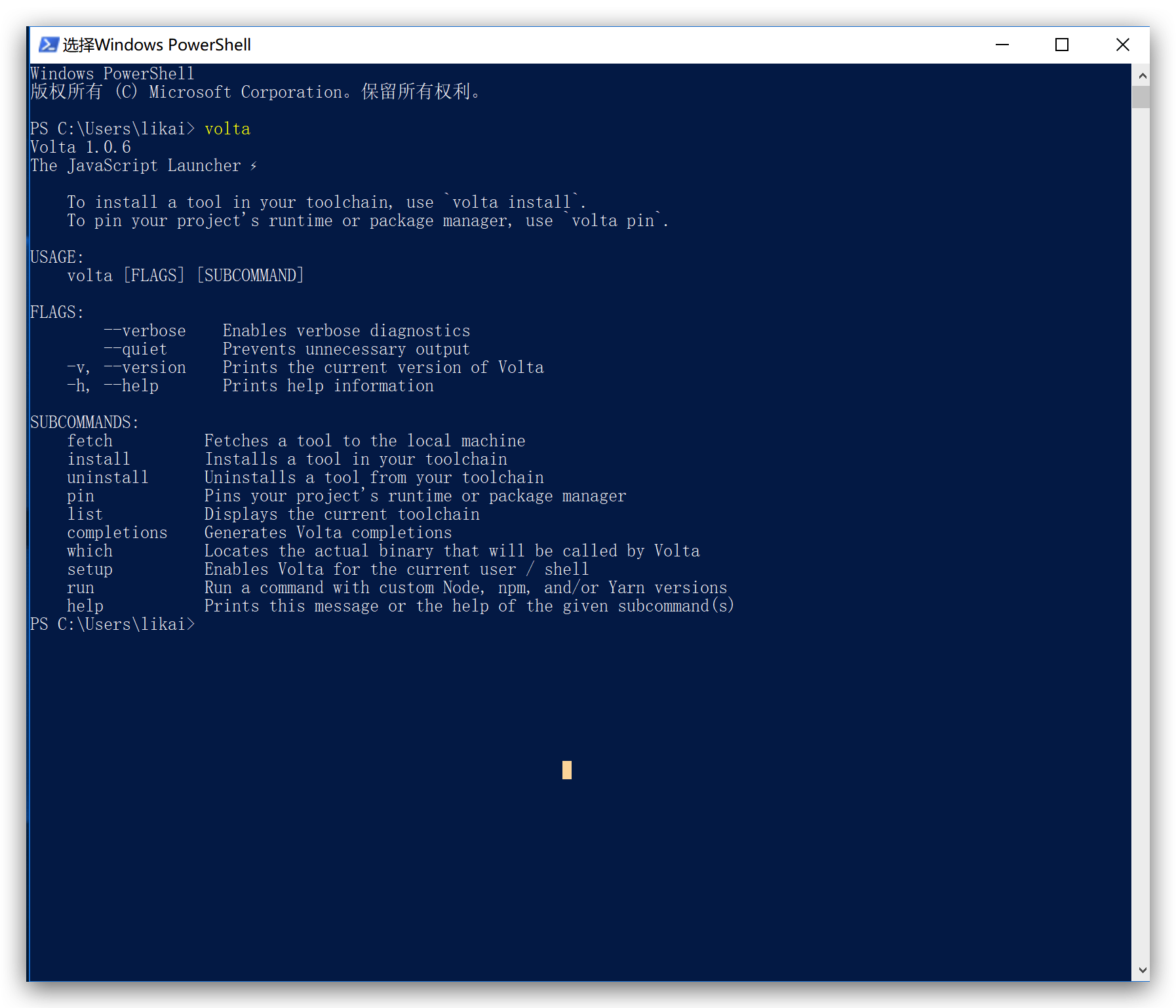Image resolution: width=1176 pixels, height=1008 pixels.
Task: Close the PowerShell window
Action: tap(1122, 45)
